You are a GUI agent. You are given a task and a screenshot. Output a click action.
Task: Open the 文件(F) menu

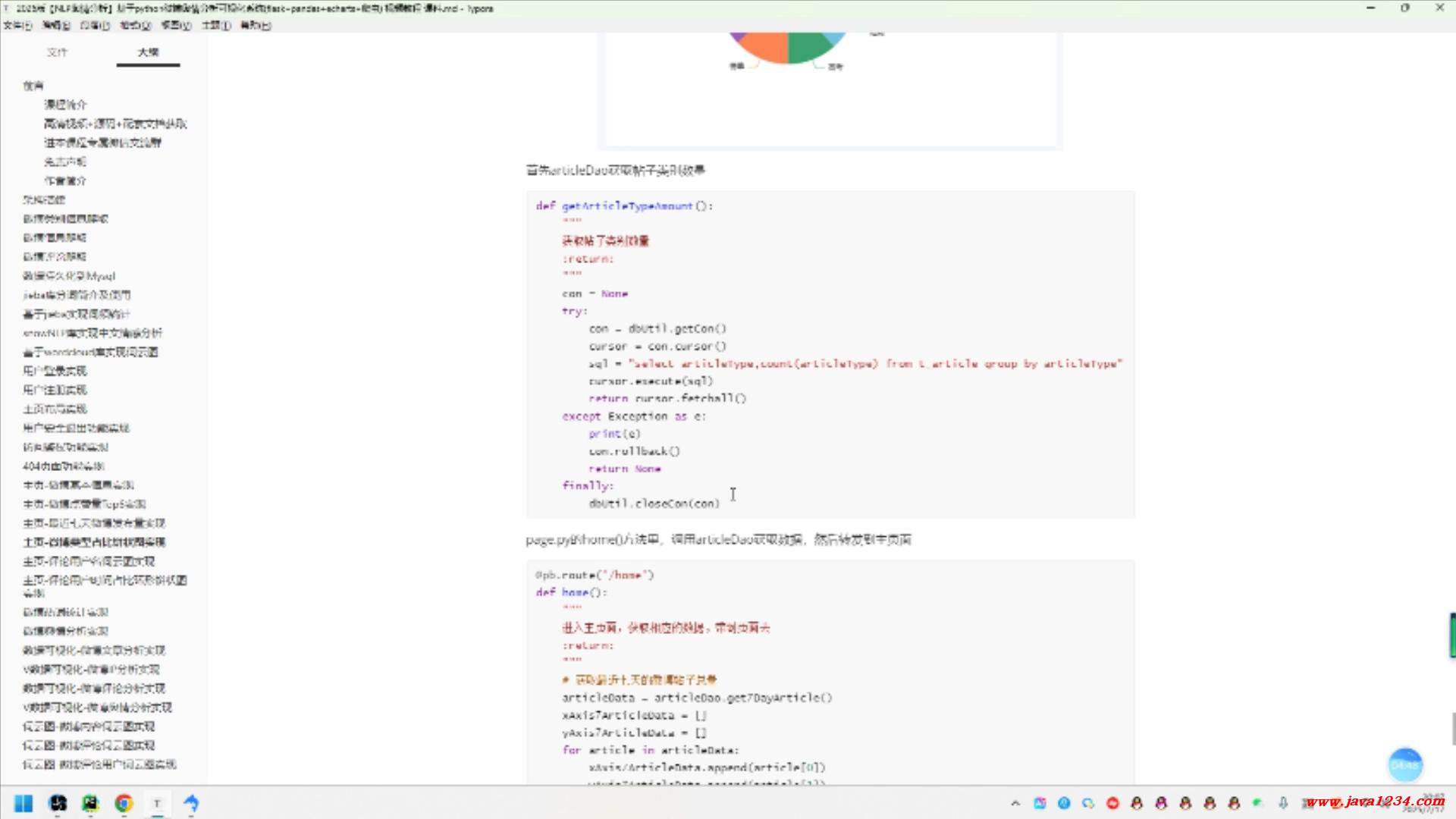pyautogui.click(x=17, y=25)
